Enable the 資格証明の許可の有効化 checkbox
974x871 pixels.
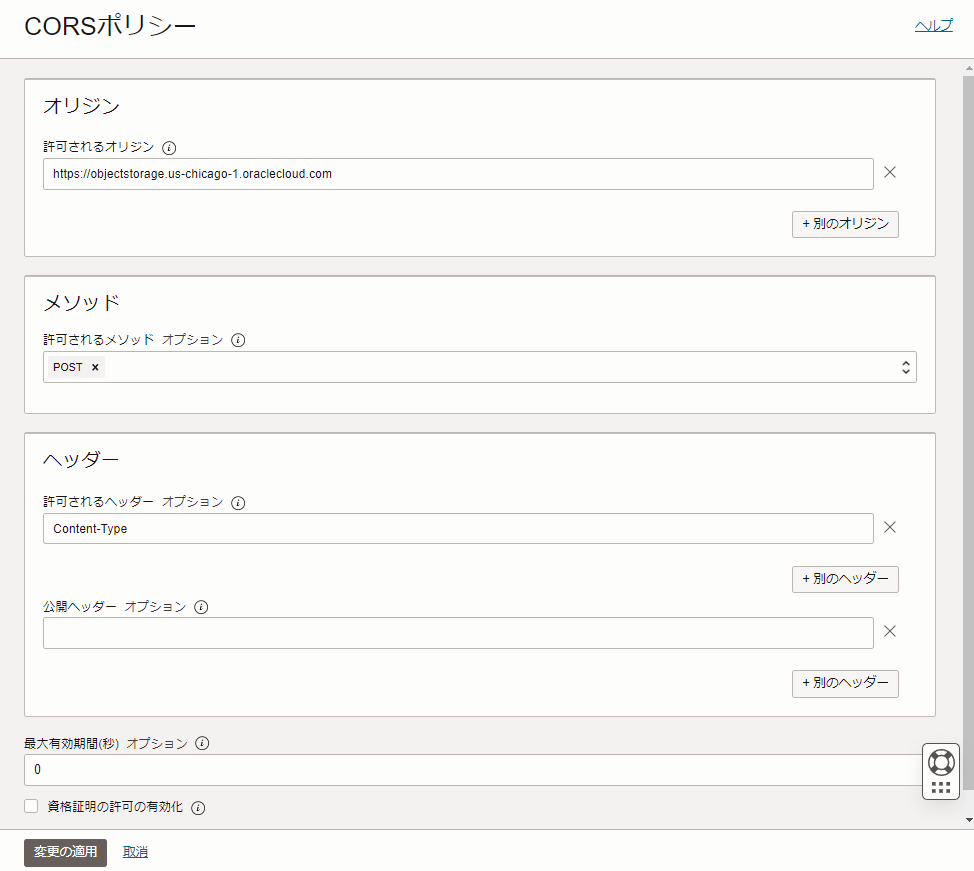tap(31, 806)
